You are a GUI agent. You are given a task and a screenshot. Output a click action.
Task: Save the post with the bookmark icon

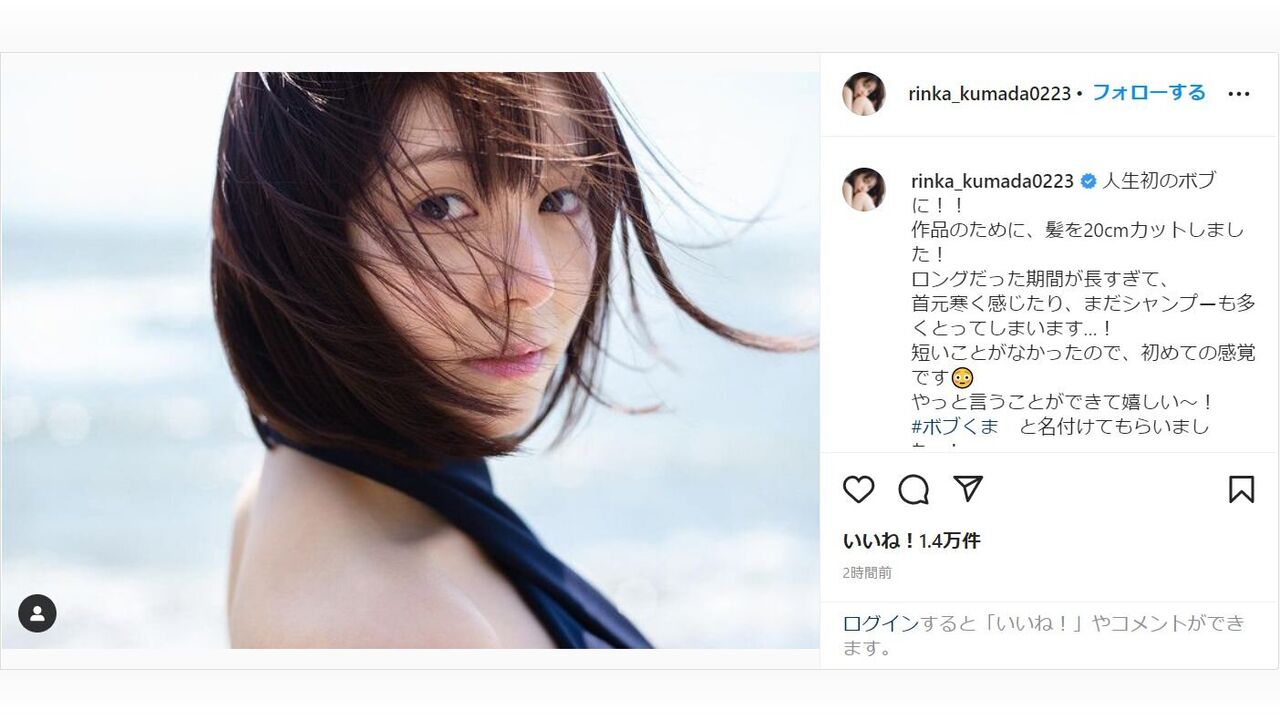click(1241, 489)
